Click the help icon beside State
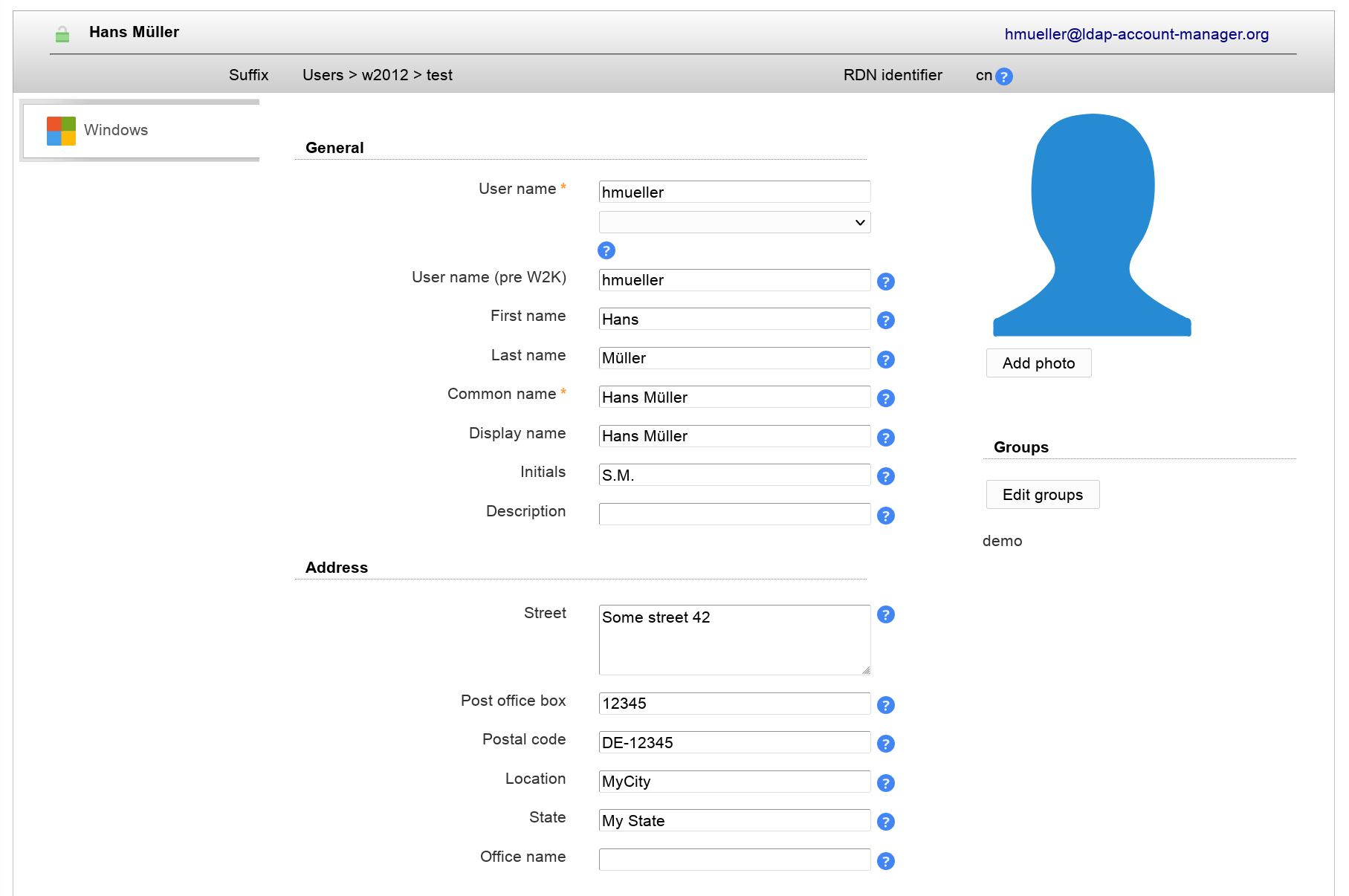 pos(885,822)
